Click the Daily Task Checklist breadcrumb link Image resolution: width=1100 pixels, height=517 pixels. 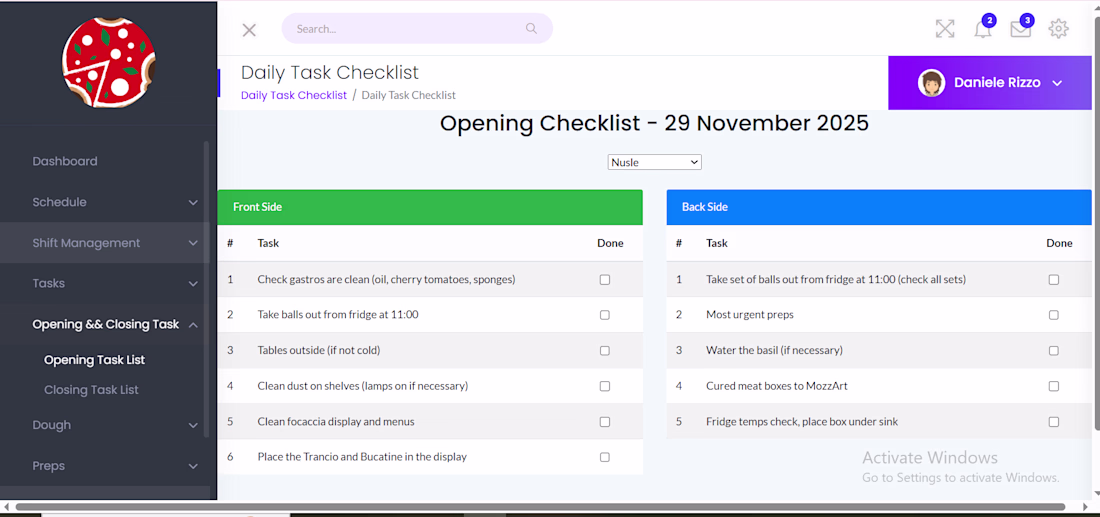point(294,95)
